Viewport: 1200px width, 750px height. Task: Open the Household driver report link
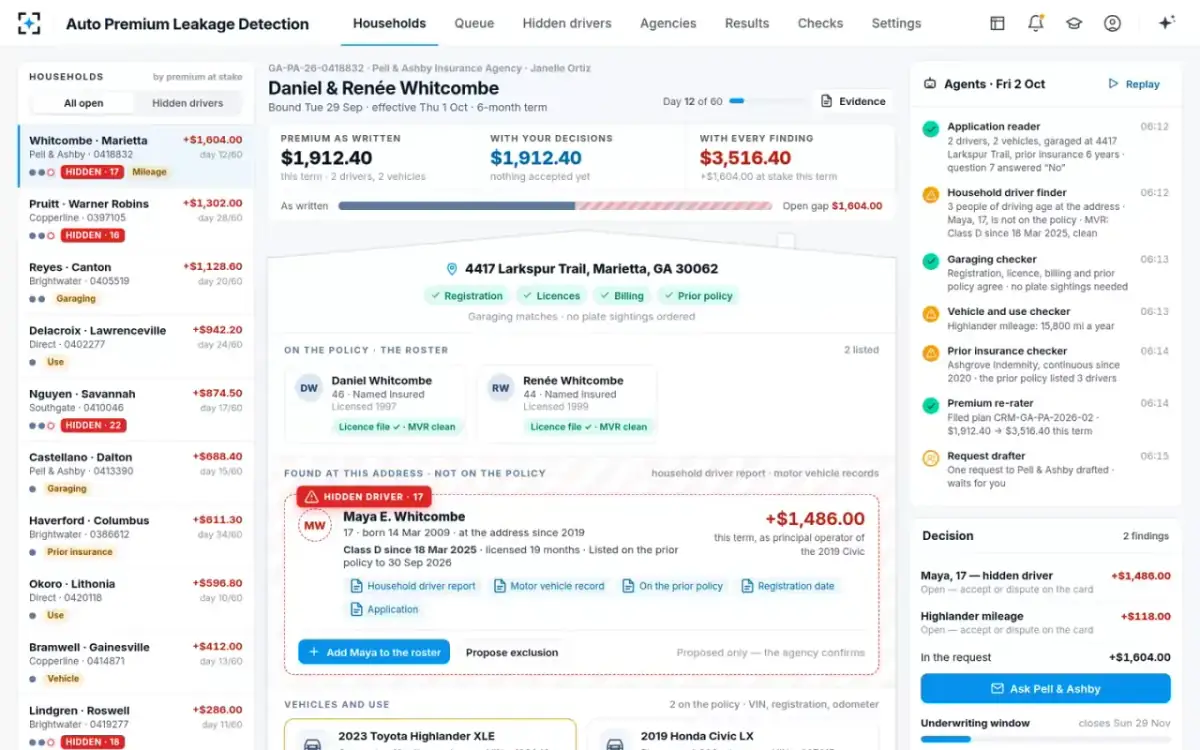pos(413,586)
